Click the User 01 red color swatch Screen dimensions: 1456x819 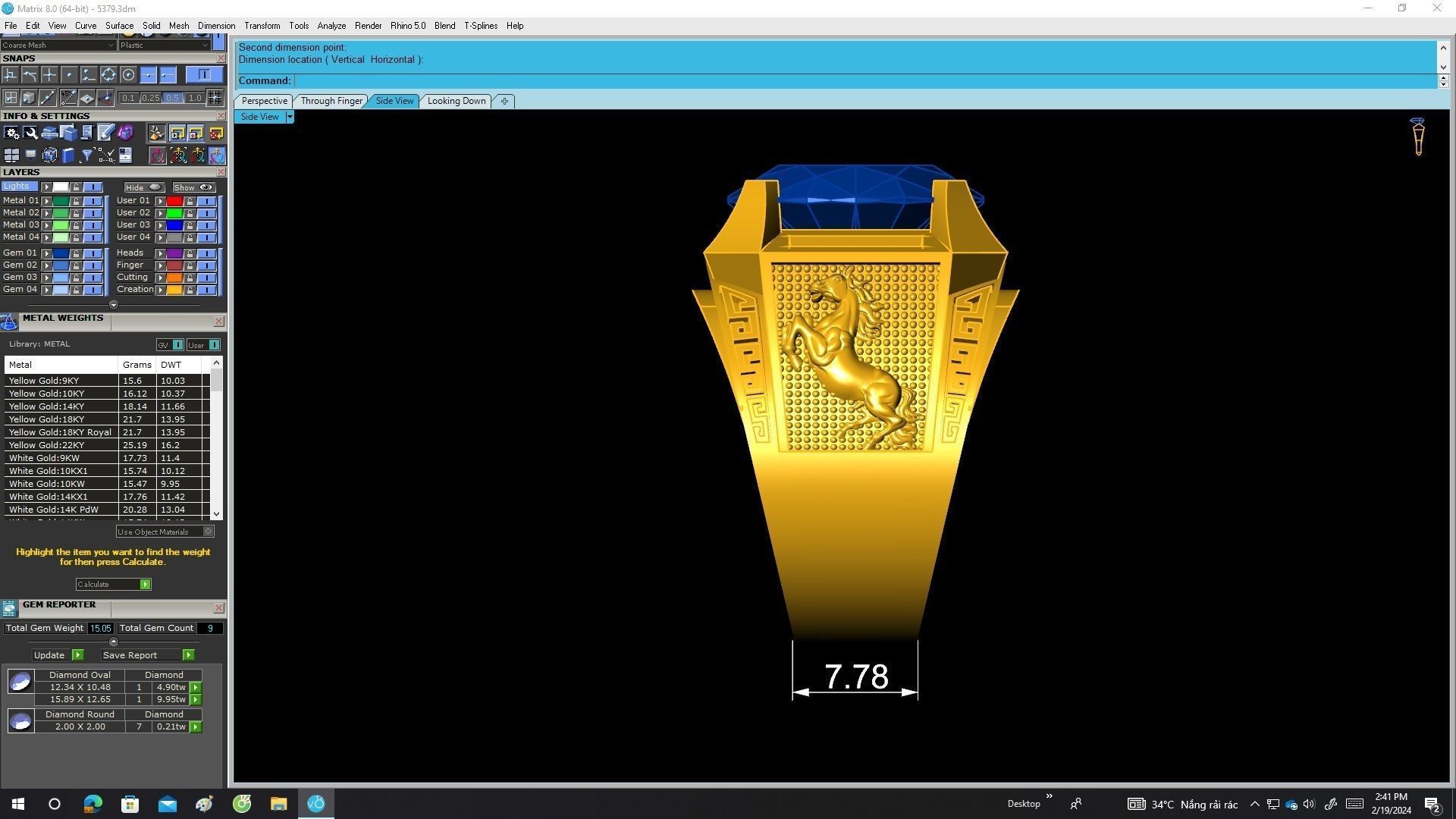[x=175, y=201]
